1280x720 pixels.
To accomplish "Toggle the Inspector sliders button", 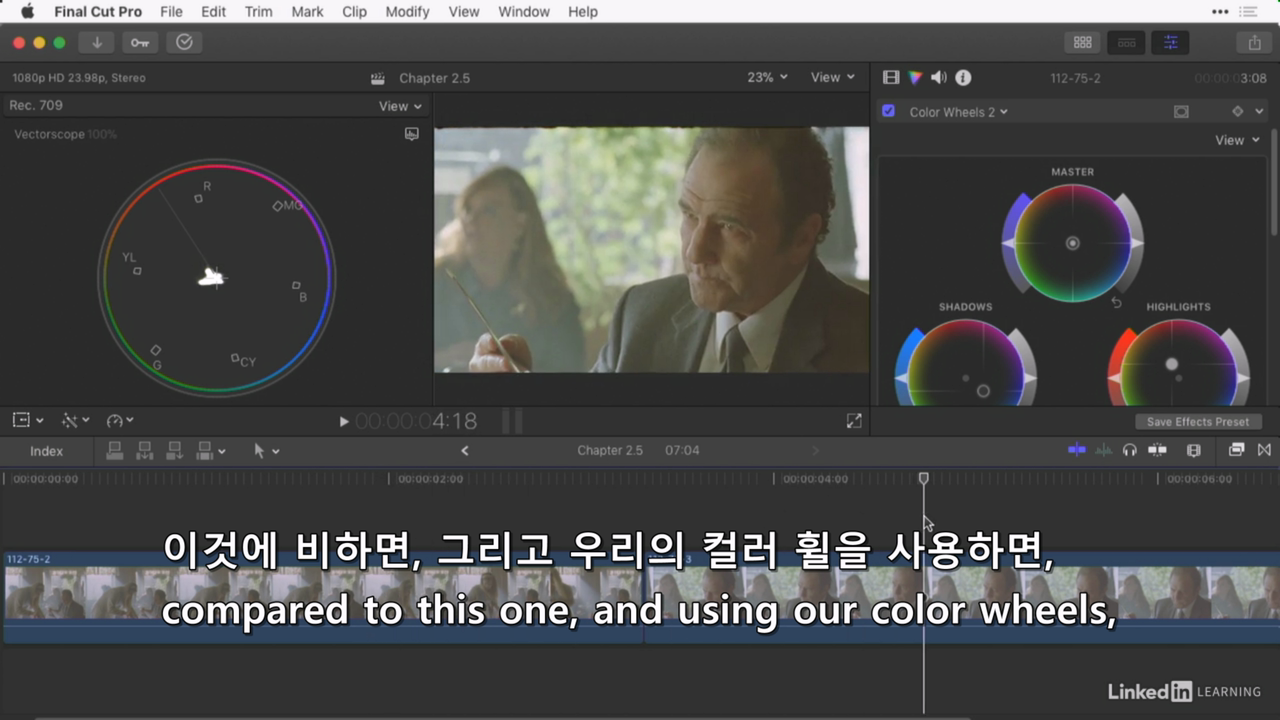I will click(x=1170, y=42).
